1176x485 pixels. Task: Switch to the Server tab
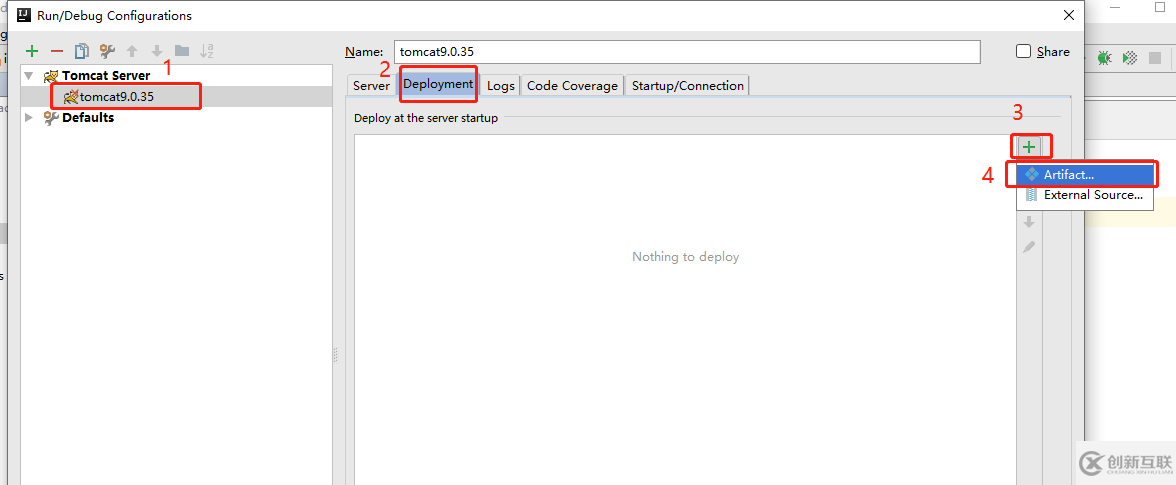[371, 85]
